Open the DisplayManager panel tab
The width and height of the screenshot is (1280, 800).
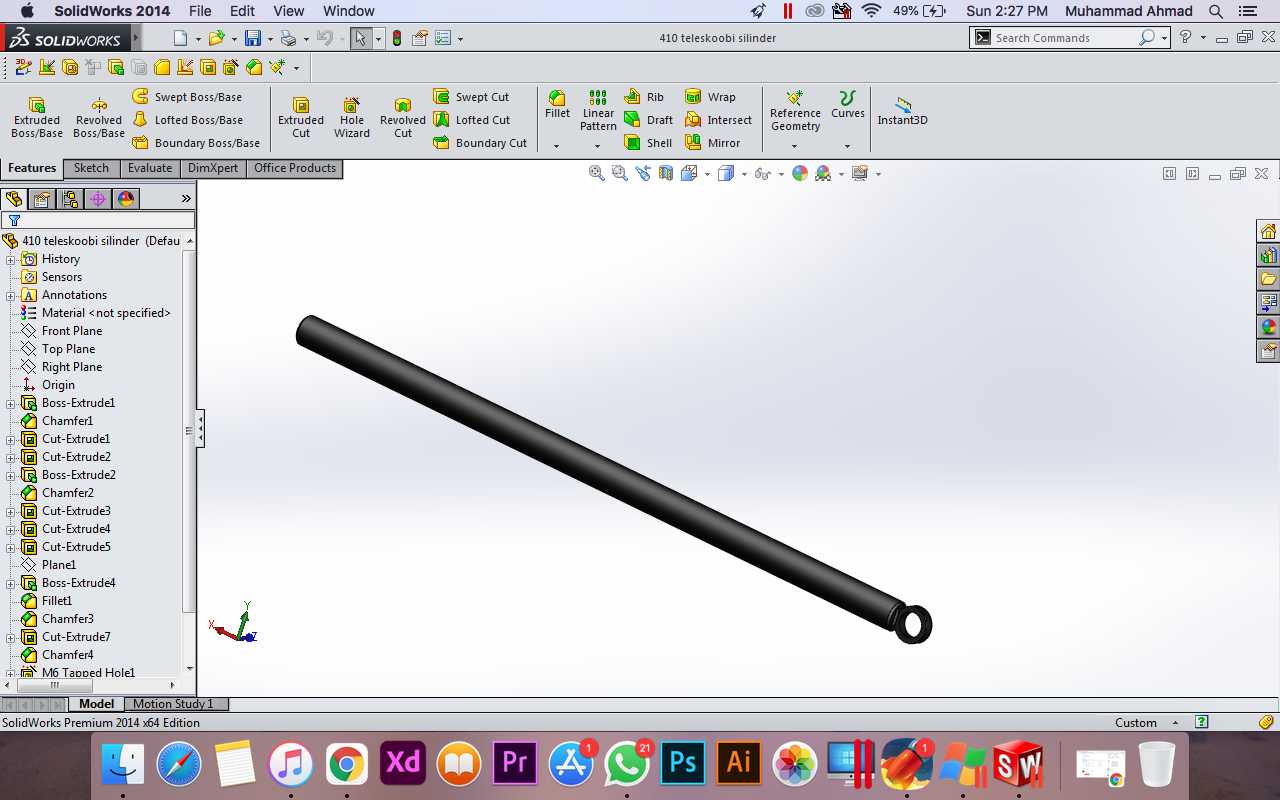coord(126,199)
